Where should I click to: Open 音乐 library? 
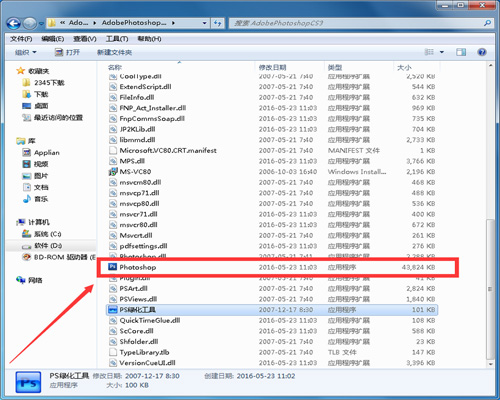click(x=35, y=199)
